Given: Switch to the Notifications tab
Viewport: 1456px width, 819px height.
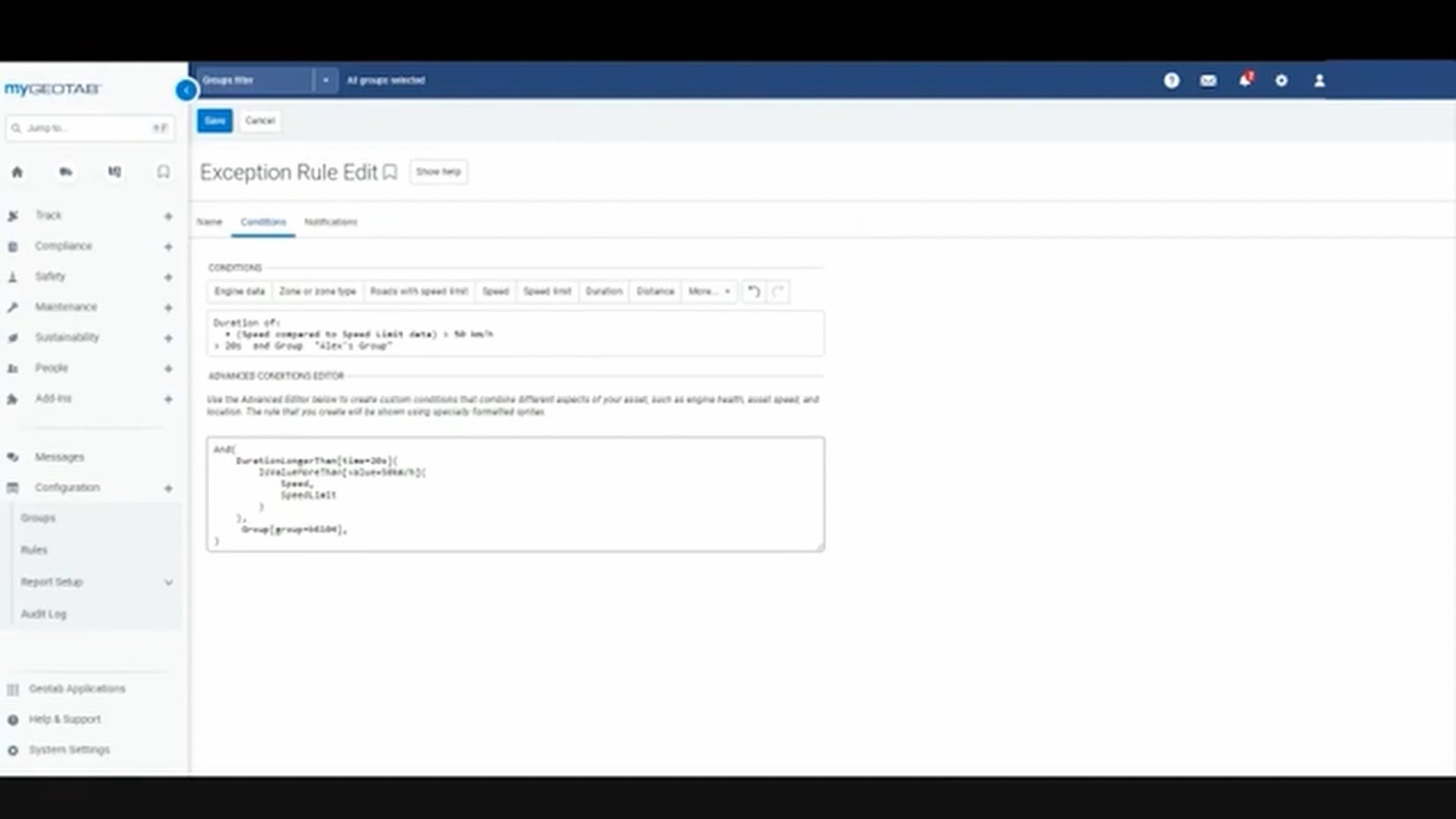Looking at the screenshot, I should click(x=331, y=222).
